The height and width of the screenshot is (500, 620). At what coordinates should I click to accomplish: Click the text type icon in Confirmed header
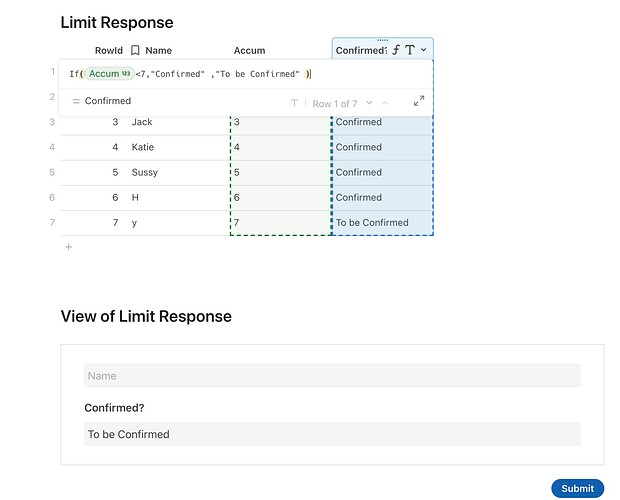click(x=410, y=50)
